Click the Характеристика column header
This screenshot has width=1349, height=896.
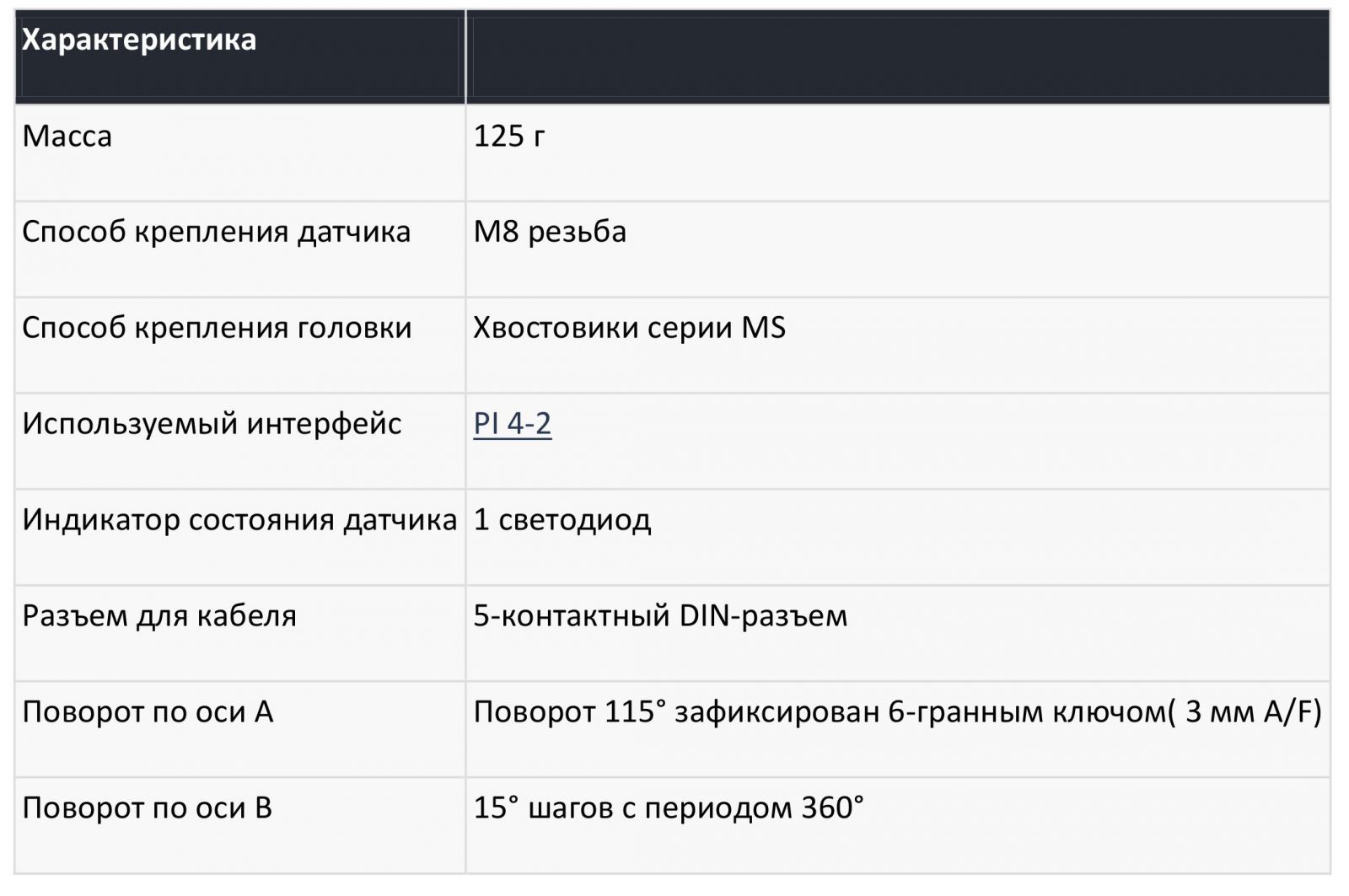pos(139,40)
